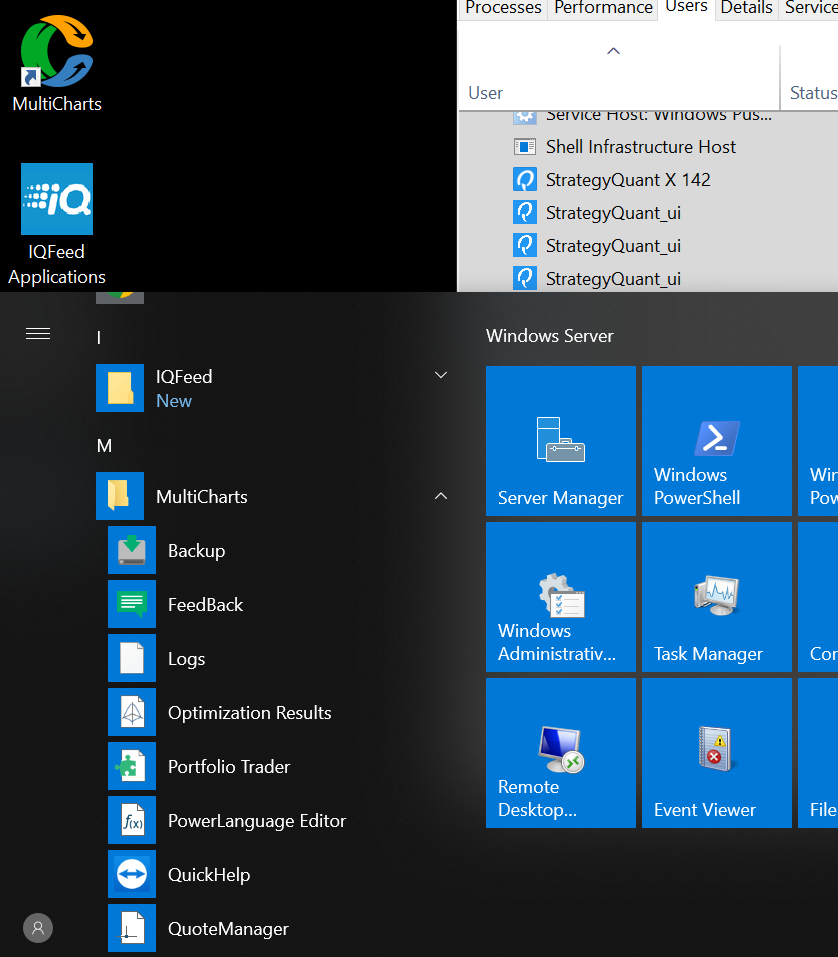Click the QuoteManager label
Viewport: 838px width, 957px height.
coord(228,929)
